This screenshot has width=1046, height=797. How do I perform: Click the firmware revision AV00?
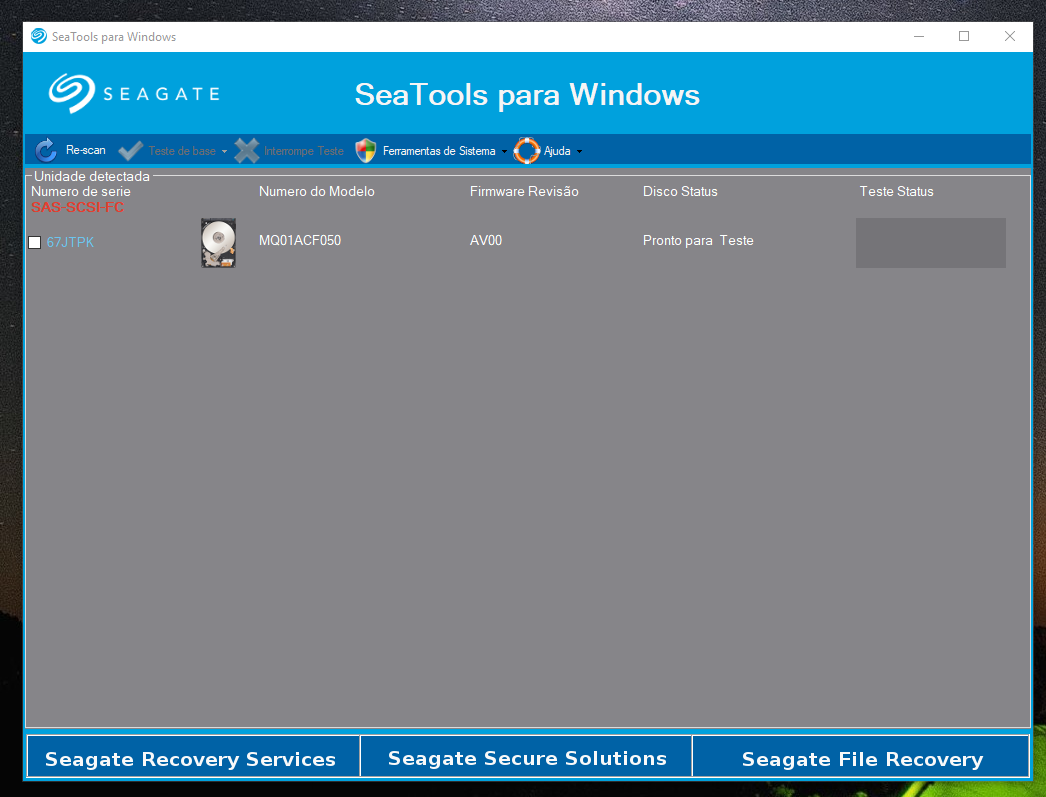point(486,240)
